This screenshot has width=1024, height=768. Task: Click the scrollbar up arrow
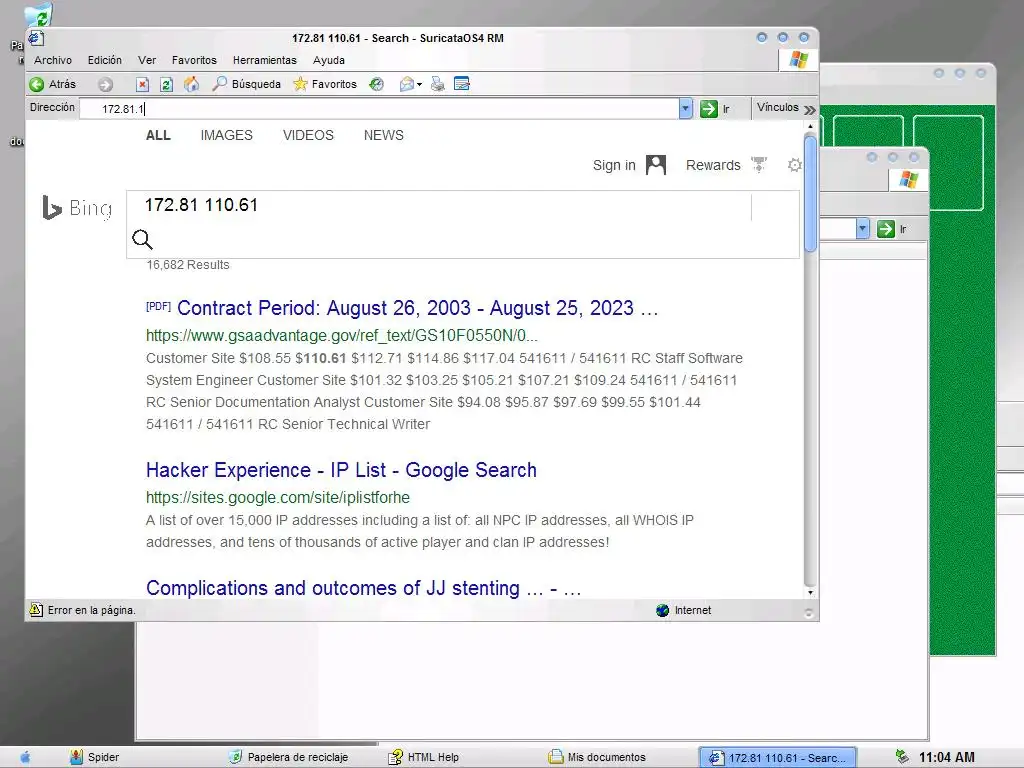(x=810, y=126)
